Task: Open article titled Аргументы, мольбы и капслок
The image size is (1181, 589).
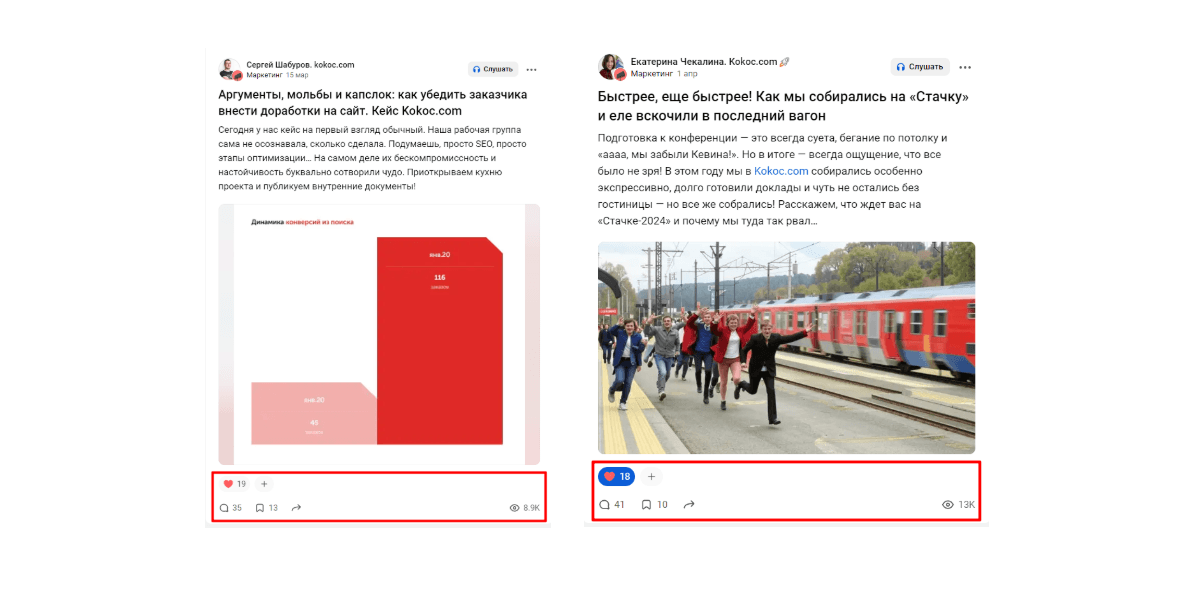Action: 372,102
